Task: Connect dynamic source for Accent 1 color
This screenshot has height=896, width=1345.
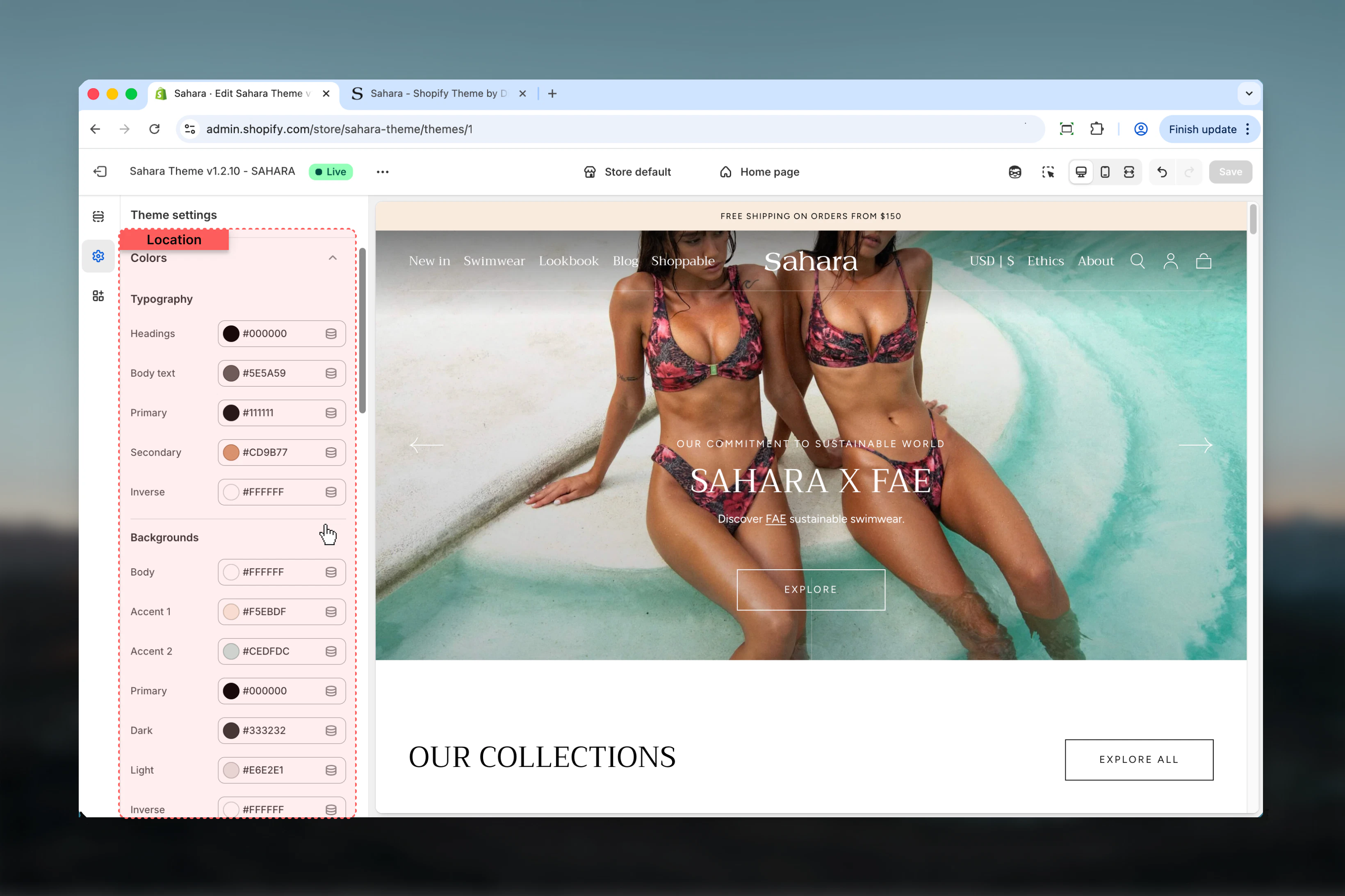Action: click(331, 612)
